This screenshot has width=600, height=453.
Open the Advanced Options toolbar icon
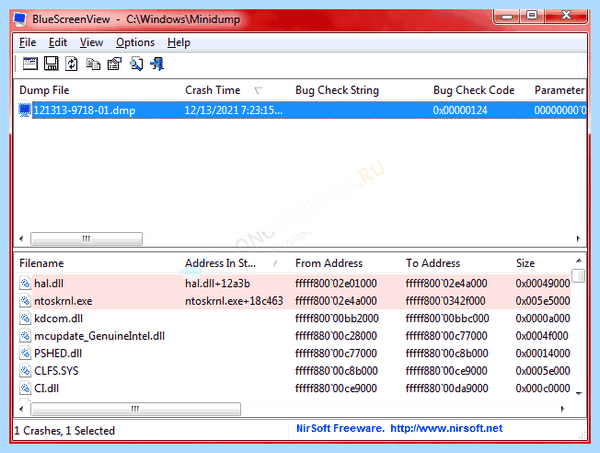30,64
